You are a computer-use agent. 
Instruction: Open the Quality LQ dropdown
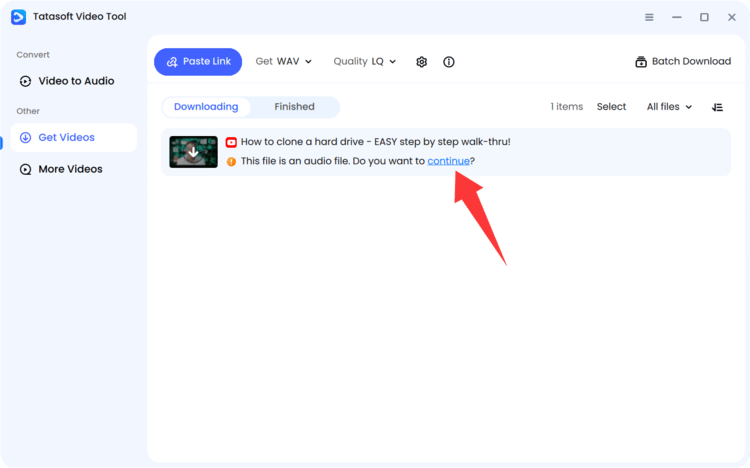point(364,61)
